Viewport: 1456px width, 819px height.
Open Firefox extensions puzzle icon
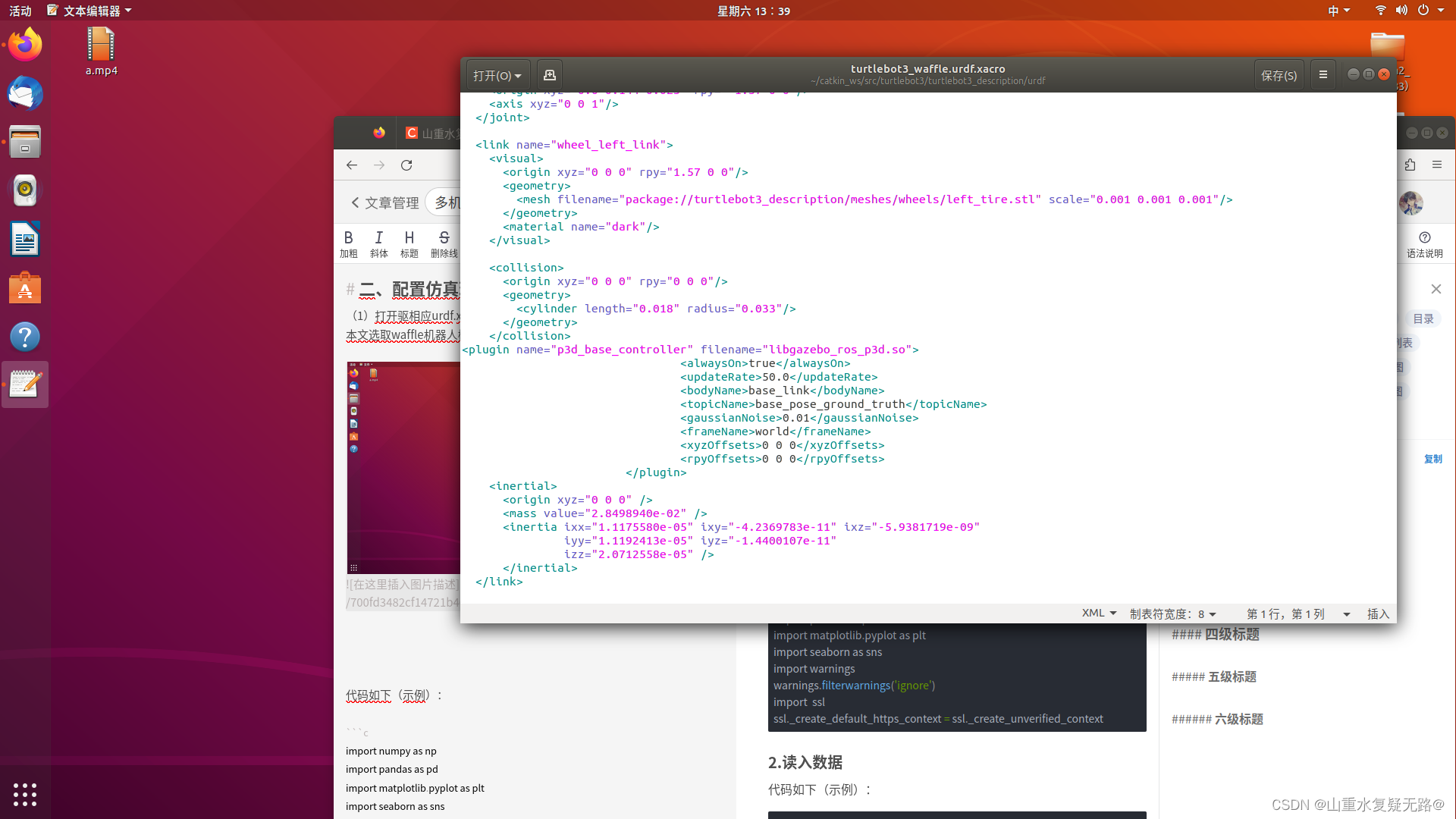click(1410, 165)
